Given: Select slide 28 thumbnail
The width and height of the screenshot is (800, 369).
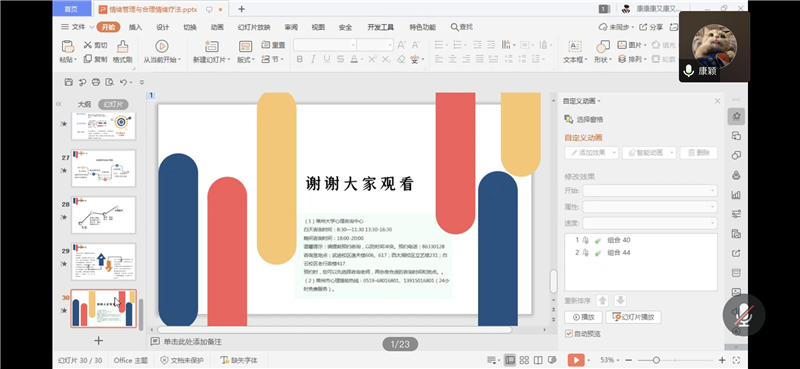Looking at the screenshot, I should (x=104, y=215).
